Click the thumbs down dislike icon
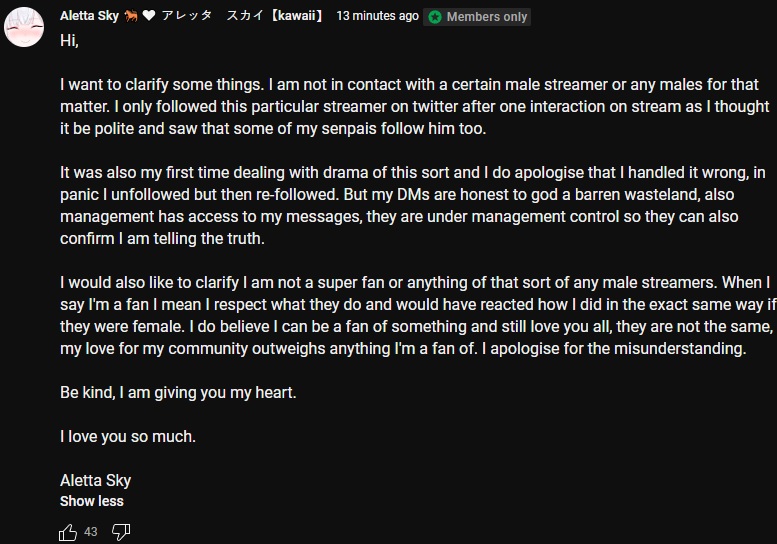 [121, 532]
